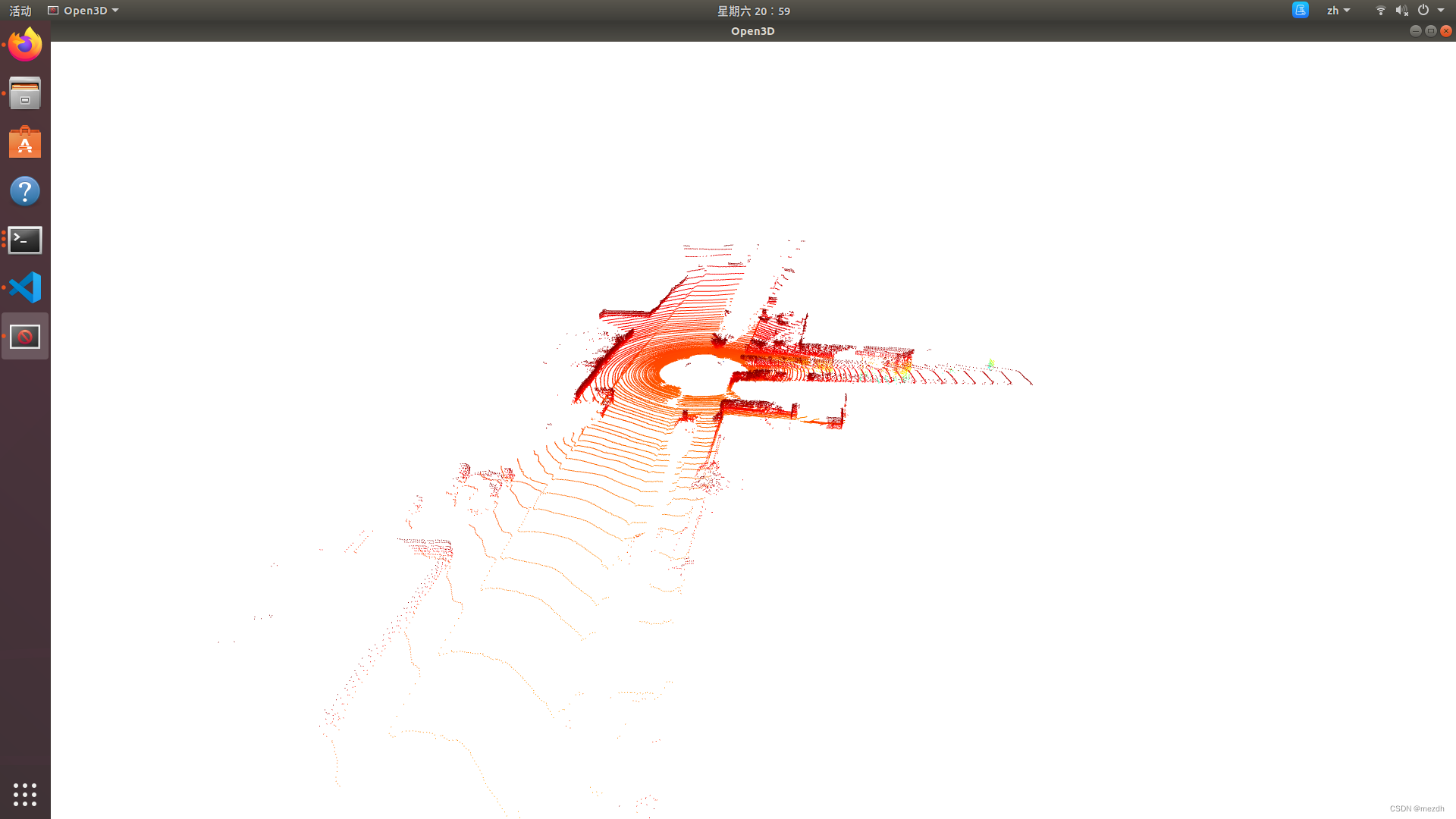Image resolution: width=1456 pixels, height=819 pixels.
Task: Open the Wi-Fi network indicator
Action: point(1380,10)
